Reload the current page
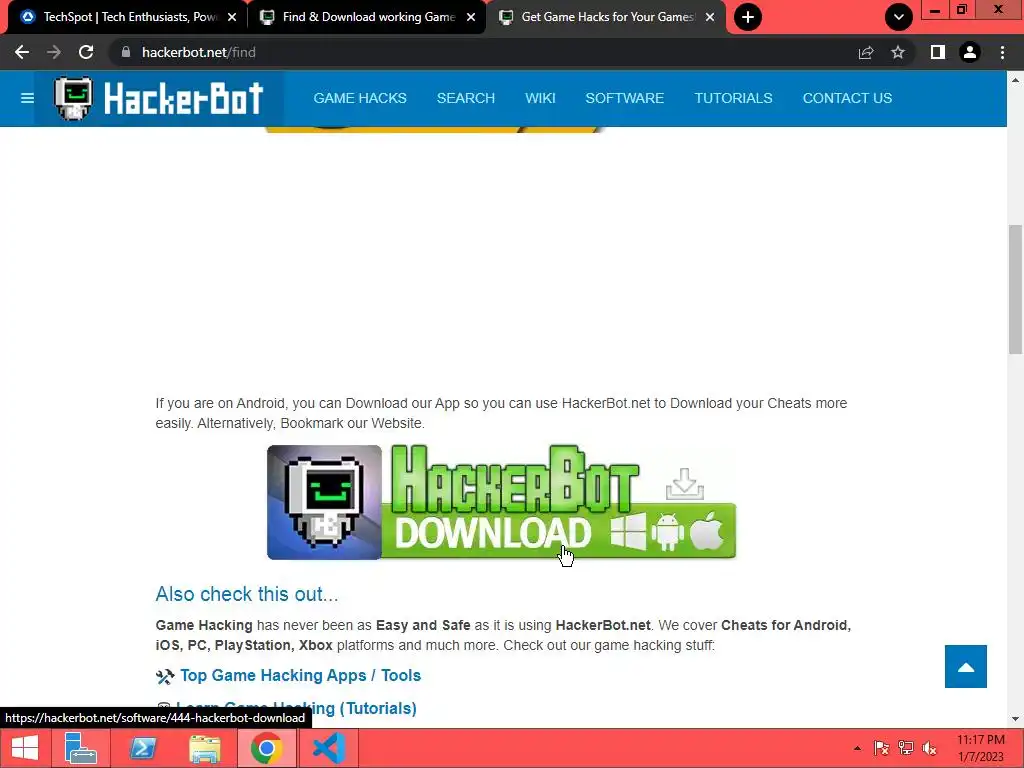 click(x=86, y=52)
